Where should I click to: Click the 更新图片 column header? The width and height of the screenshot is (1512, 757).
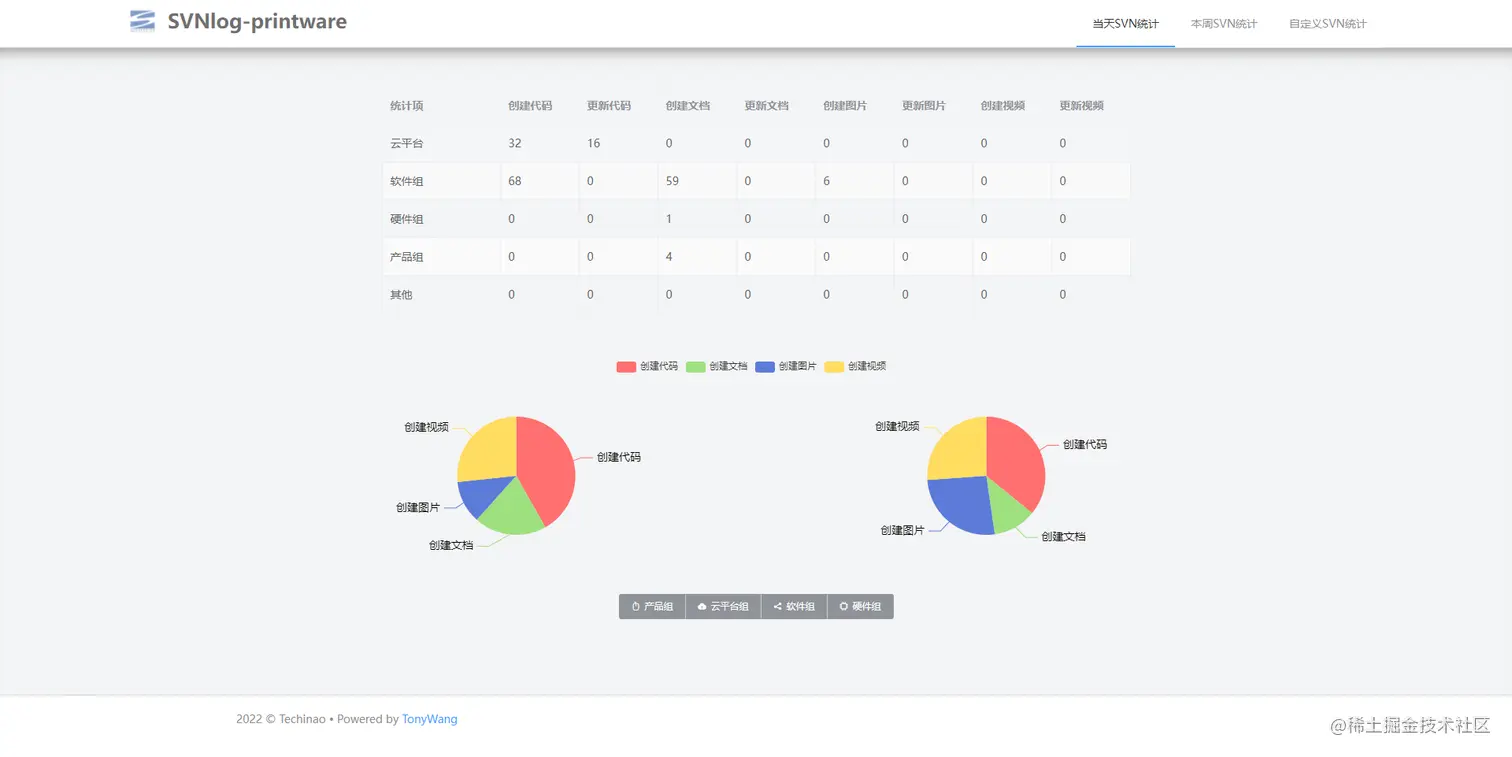click(924, 106)
